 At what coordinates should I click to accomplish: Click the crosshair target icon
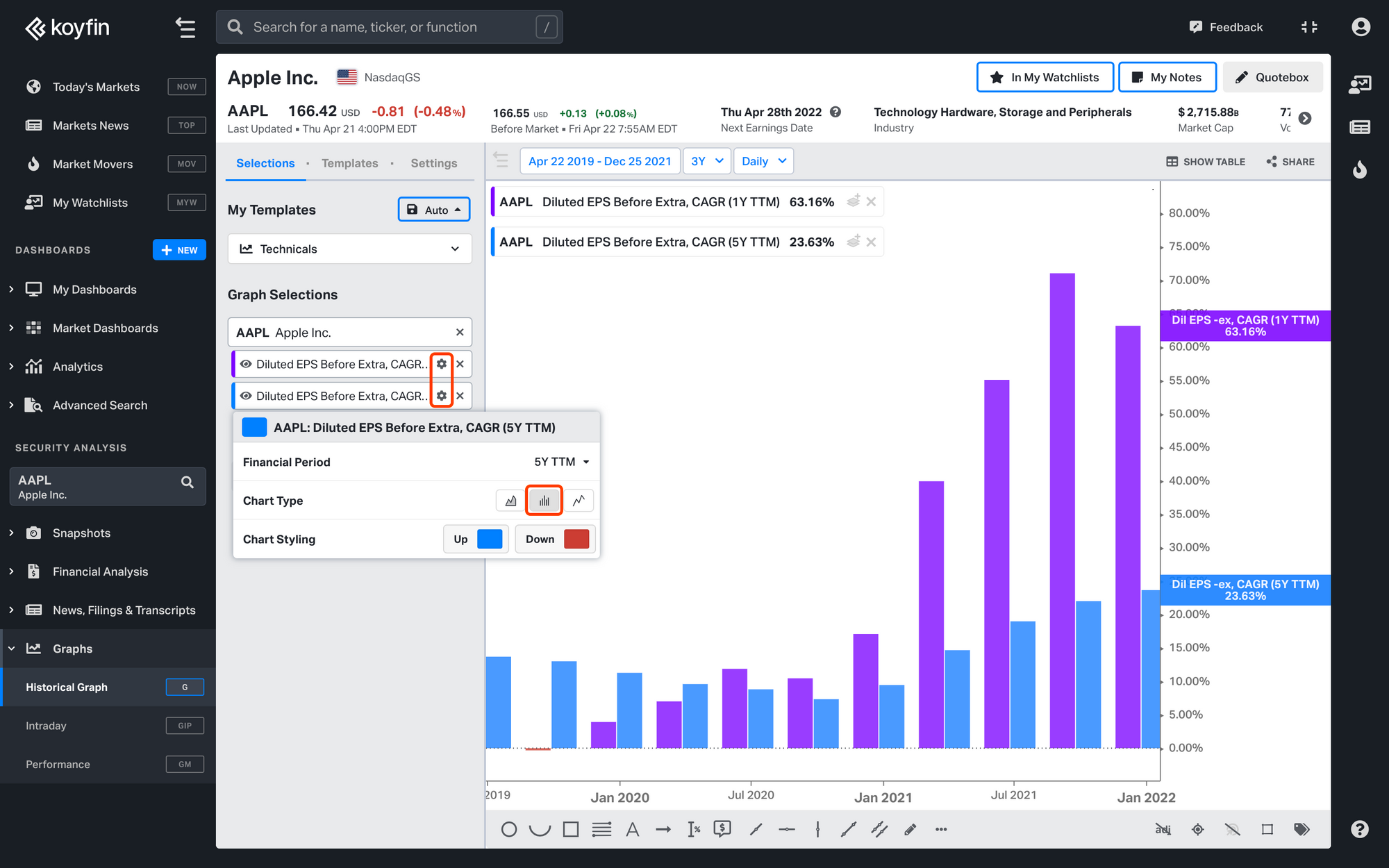[x=1197, y=829]
